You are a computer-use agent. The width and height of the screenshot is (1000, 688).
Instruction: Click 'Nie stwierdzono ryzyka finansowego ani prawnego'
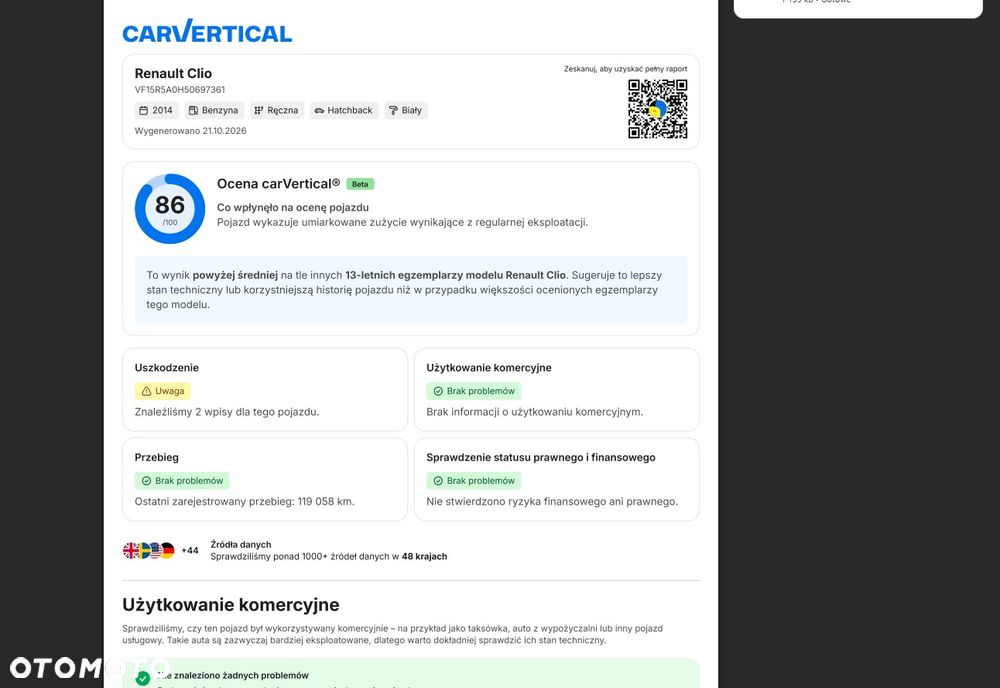coord(552,502)
